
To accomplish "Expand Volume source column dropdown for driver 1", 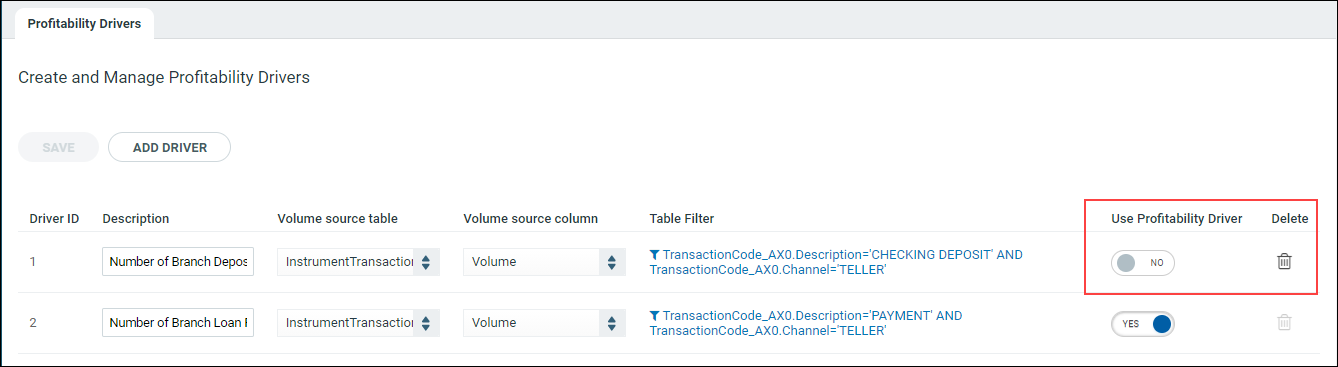I will tap(544, 262).
